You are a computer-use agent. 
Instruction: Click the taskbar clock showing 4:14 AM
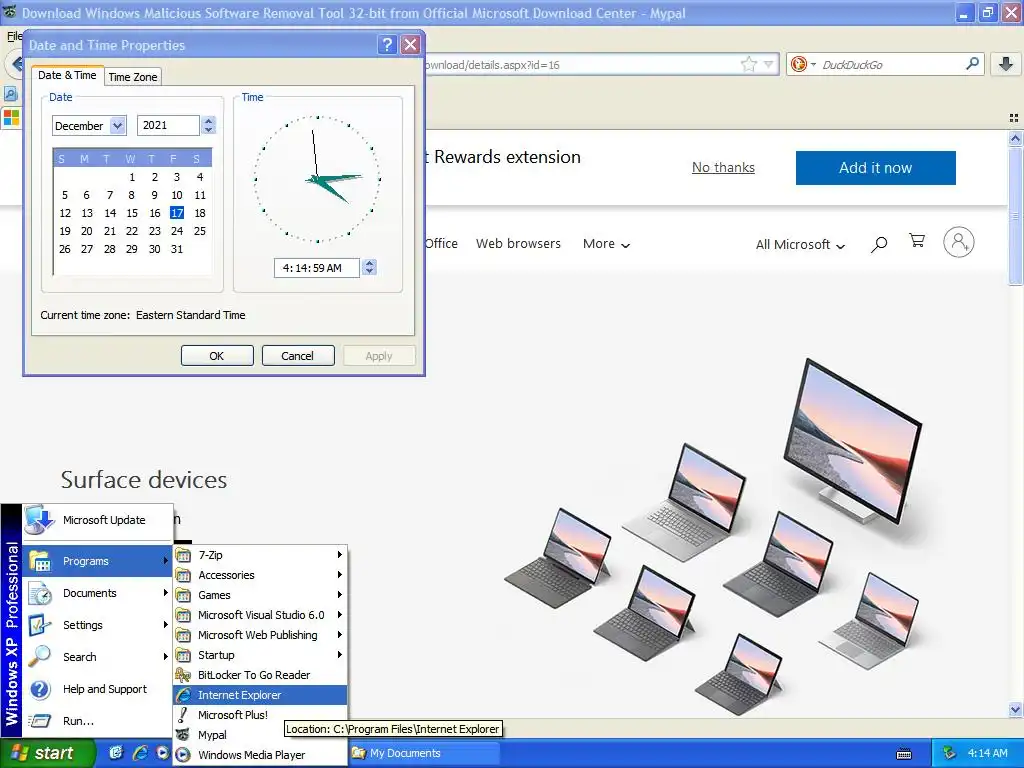coord(987,753)
